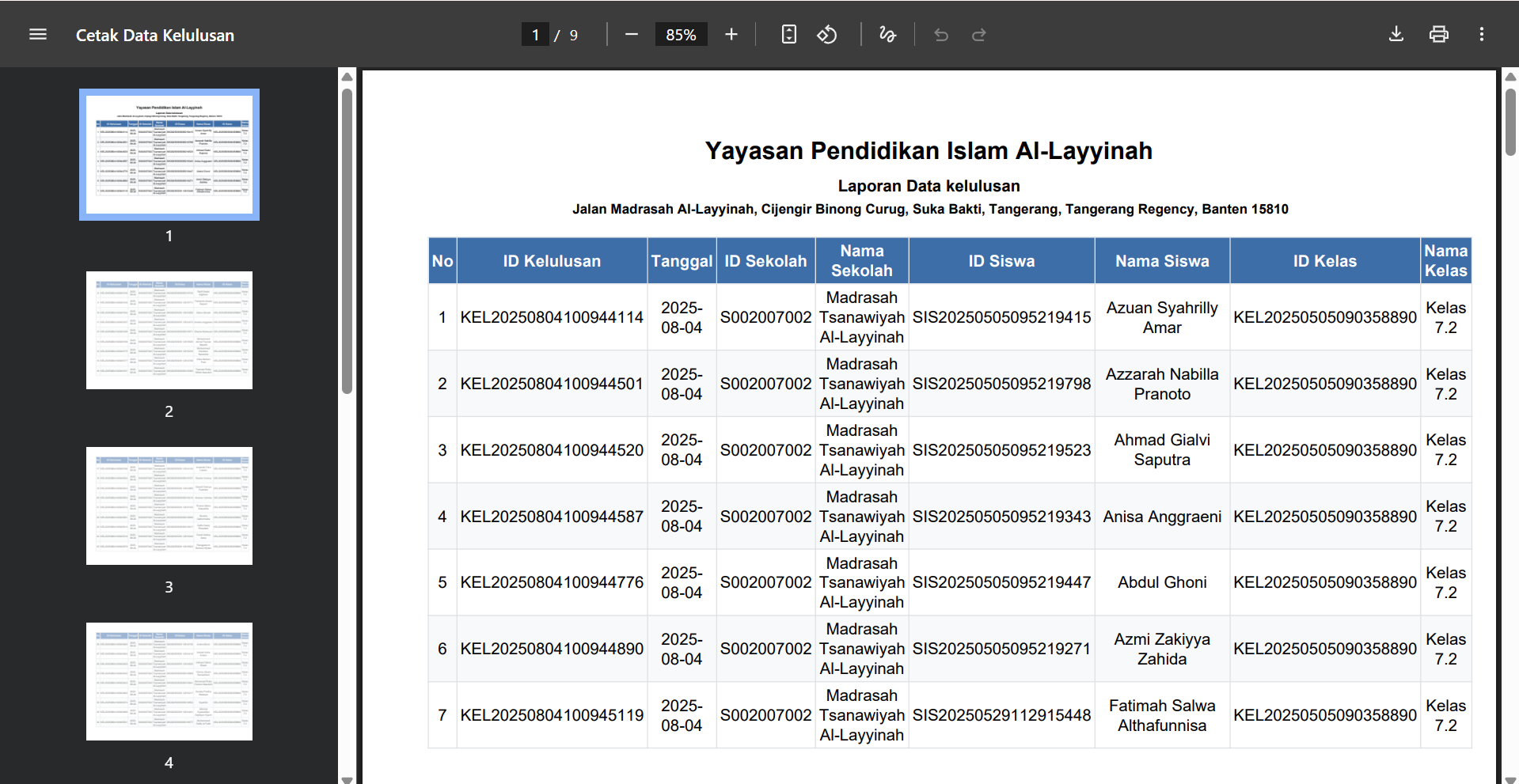
Task: Rotate the document counterclockwise
Action: click(x=827, y=35)
